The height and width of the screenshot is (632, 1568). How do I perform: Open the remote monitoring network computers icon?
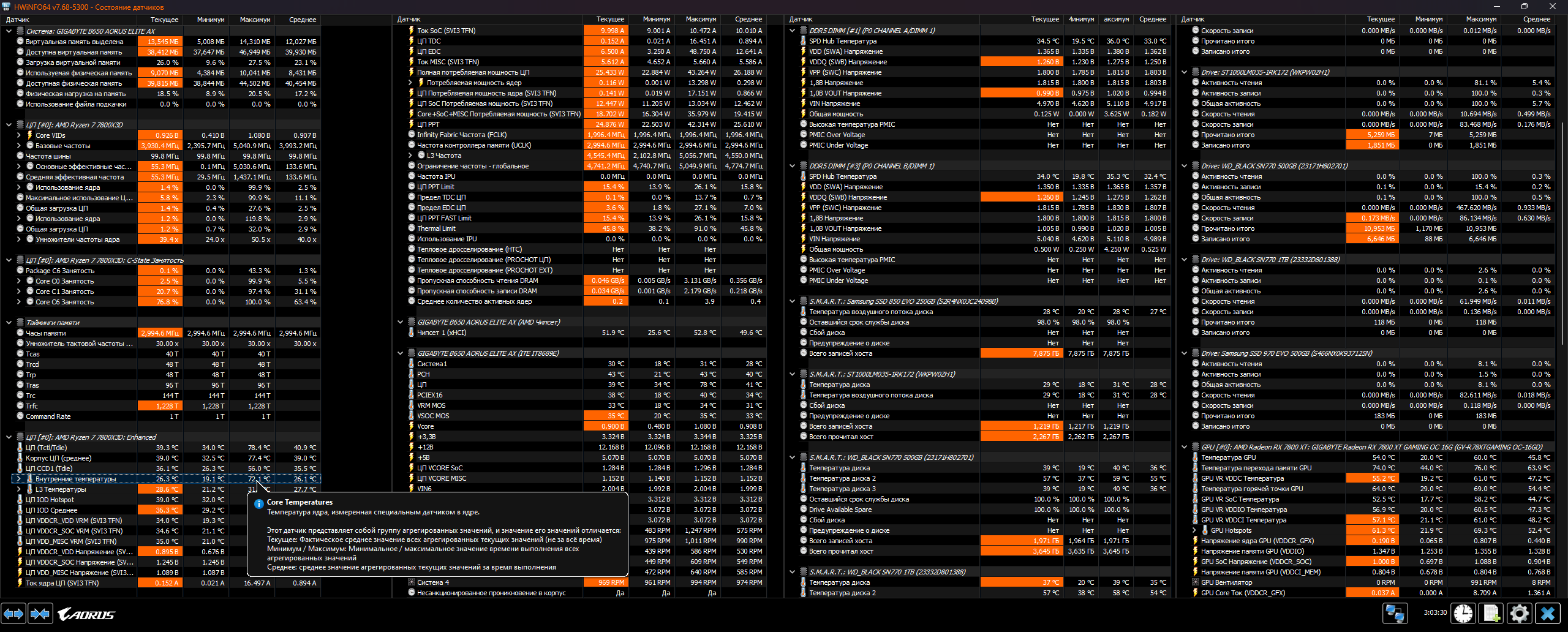[x=1395, y=614]
